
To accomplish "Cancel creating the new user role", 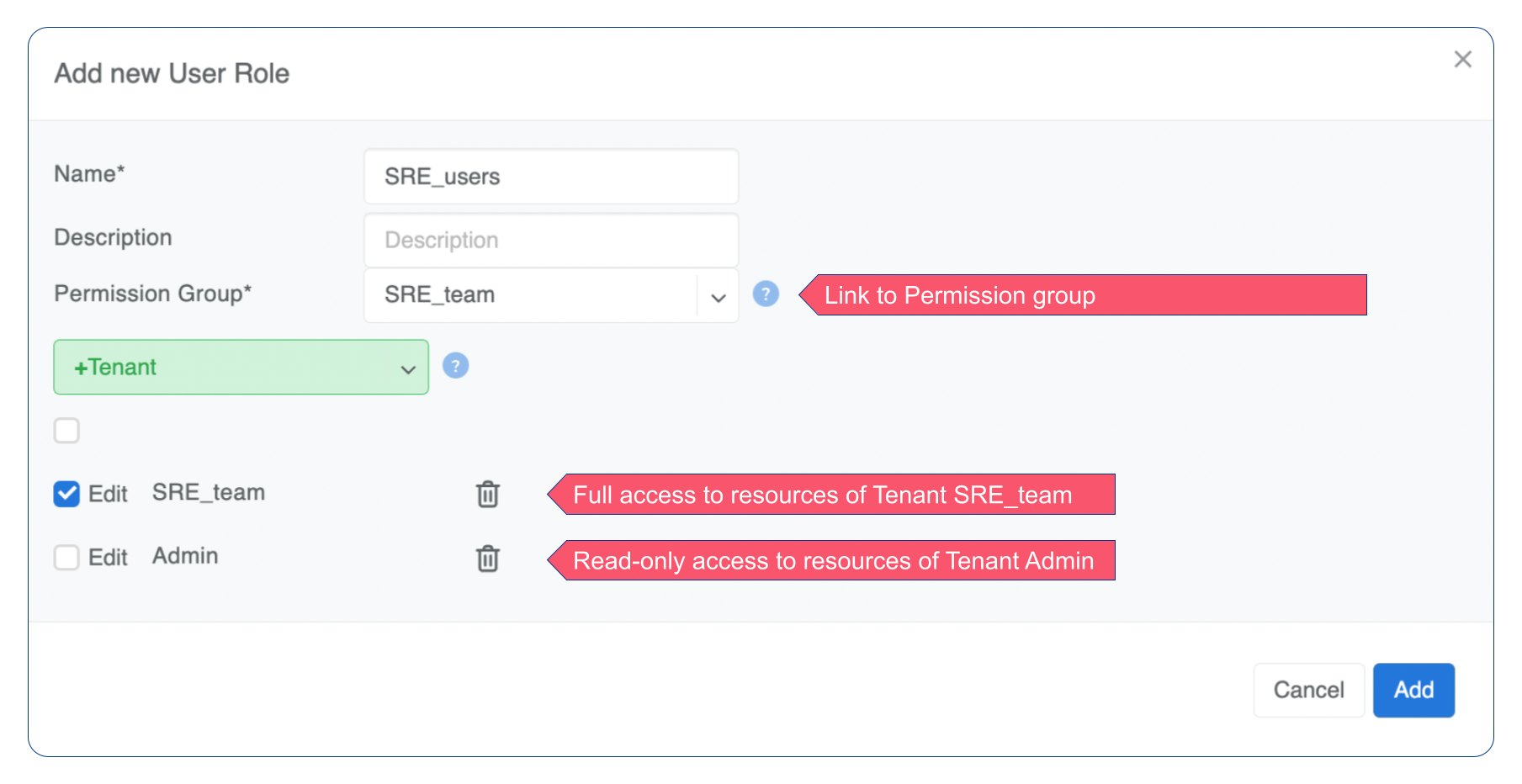I will pyautogui.click(x=1308, y=690).
